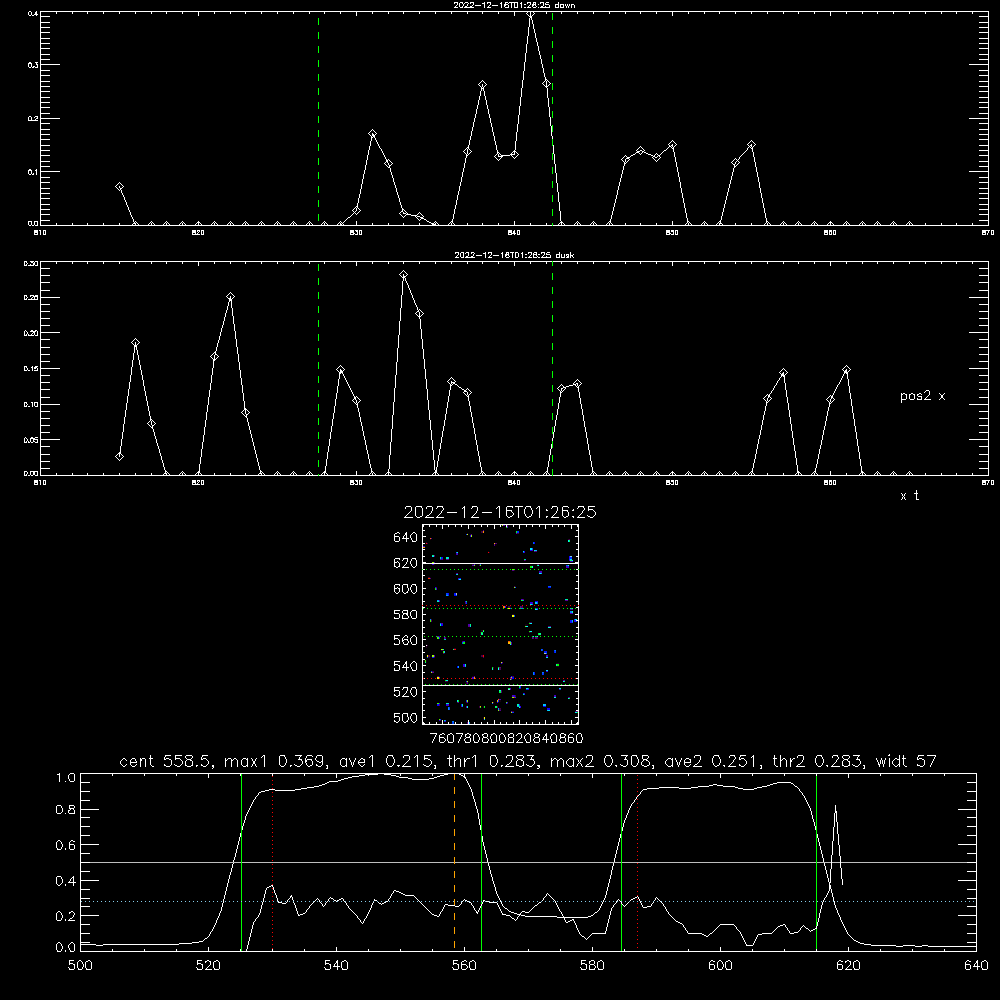Click y-axis label 1.0 on bottom plot
This screenshot has width=1000, height=1000.
(x=66, y=778)
